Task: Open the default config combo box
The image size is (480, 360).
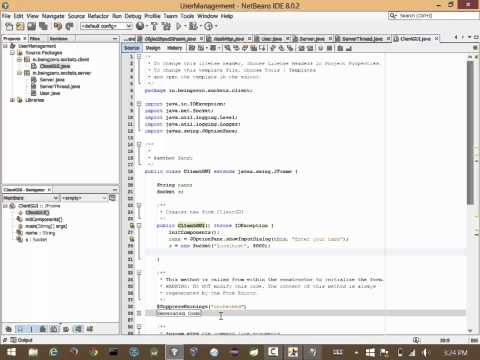Action: (x=106, y=26)
